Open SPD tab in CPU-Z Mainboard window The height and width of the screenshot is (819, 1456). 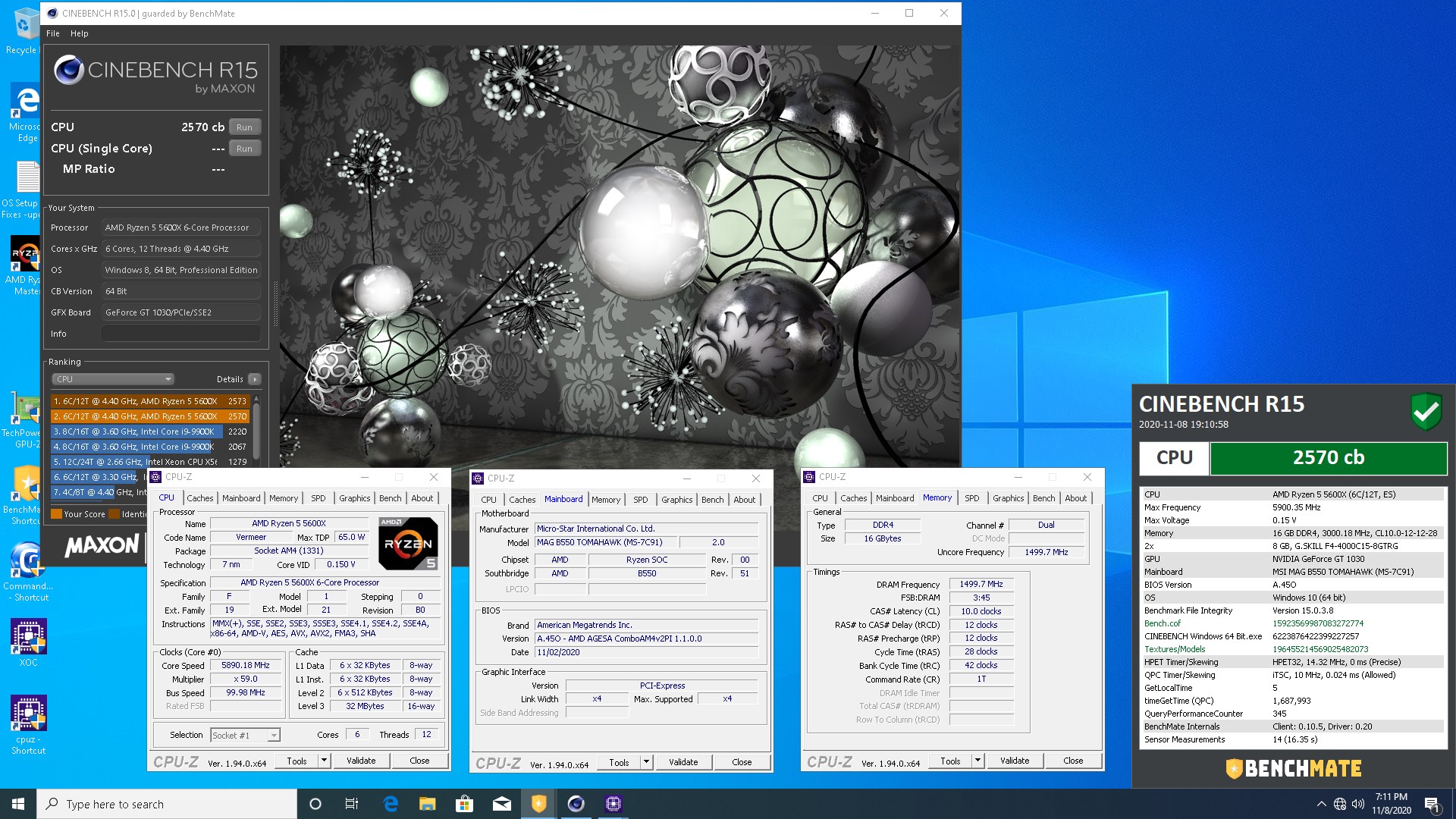[x=641, y=500]
